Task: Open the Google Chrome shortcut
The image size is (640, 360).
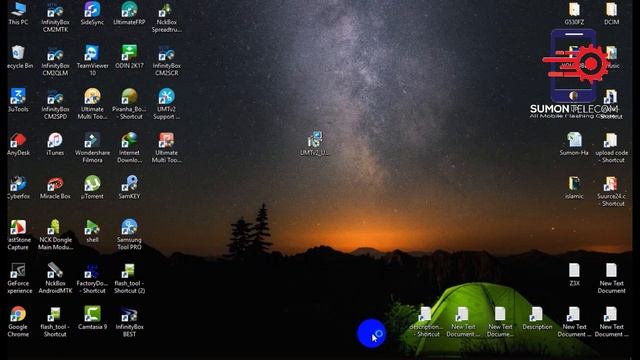Action: click(x=18, y=322)
